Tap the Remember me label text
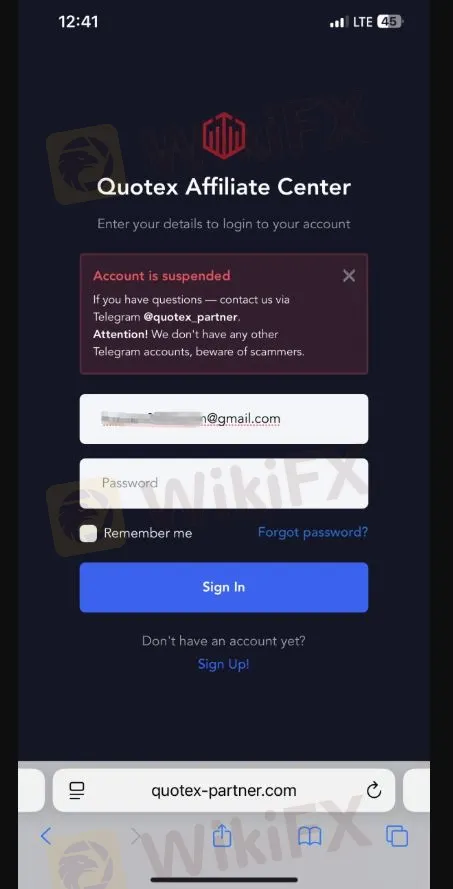 (147, 533)
